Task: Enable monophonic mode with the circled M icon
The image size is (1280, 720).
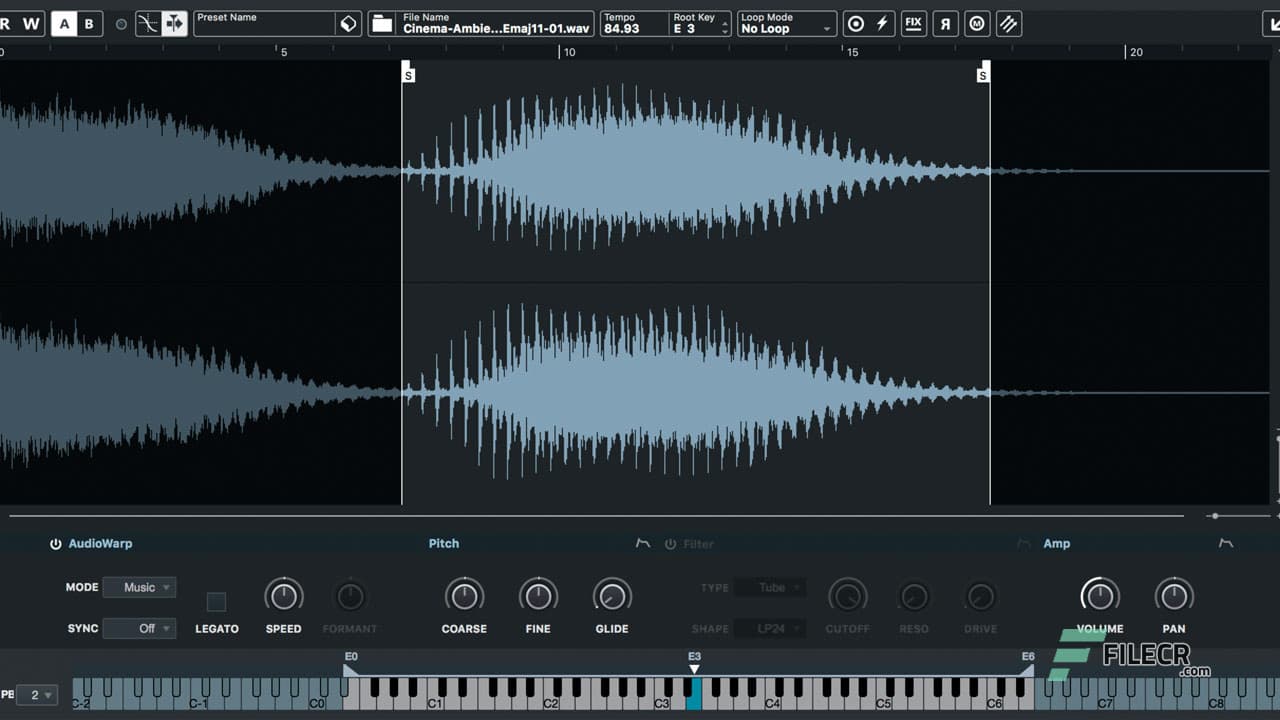Action: tap(977, 23)
